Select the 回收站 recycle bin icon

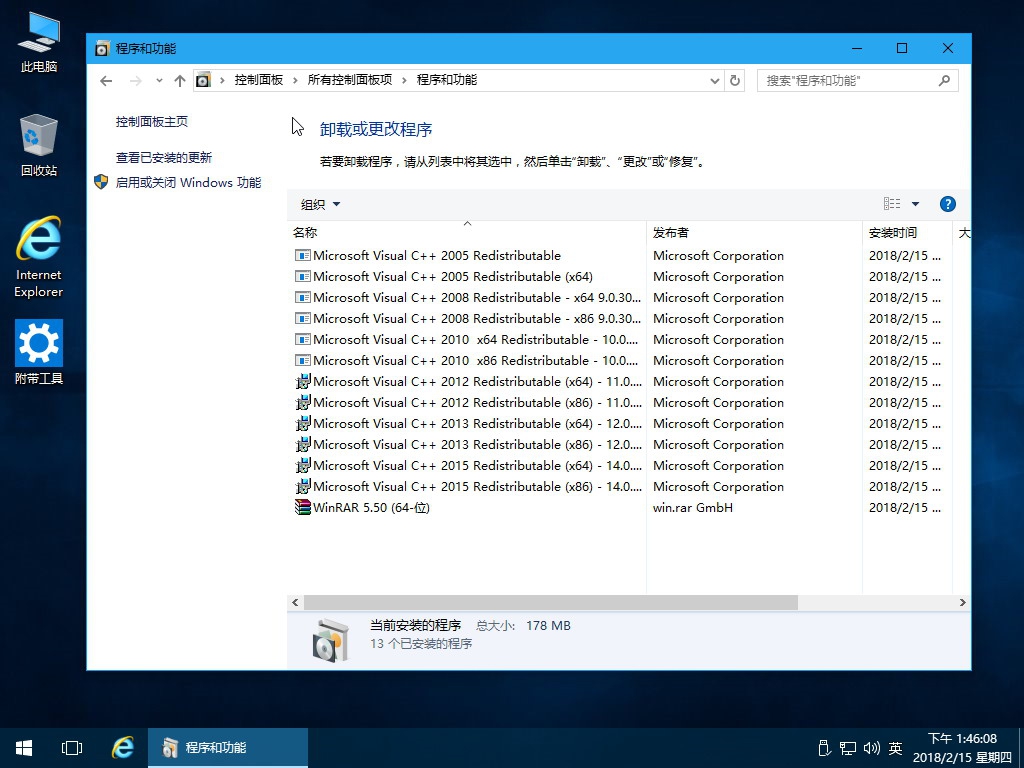tap(39, 145)
